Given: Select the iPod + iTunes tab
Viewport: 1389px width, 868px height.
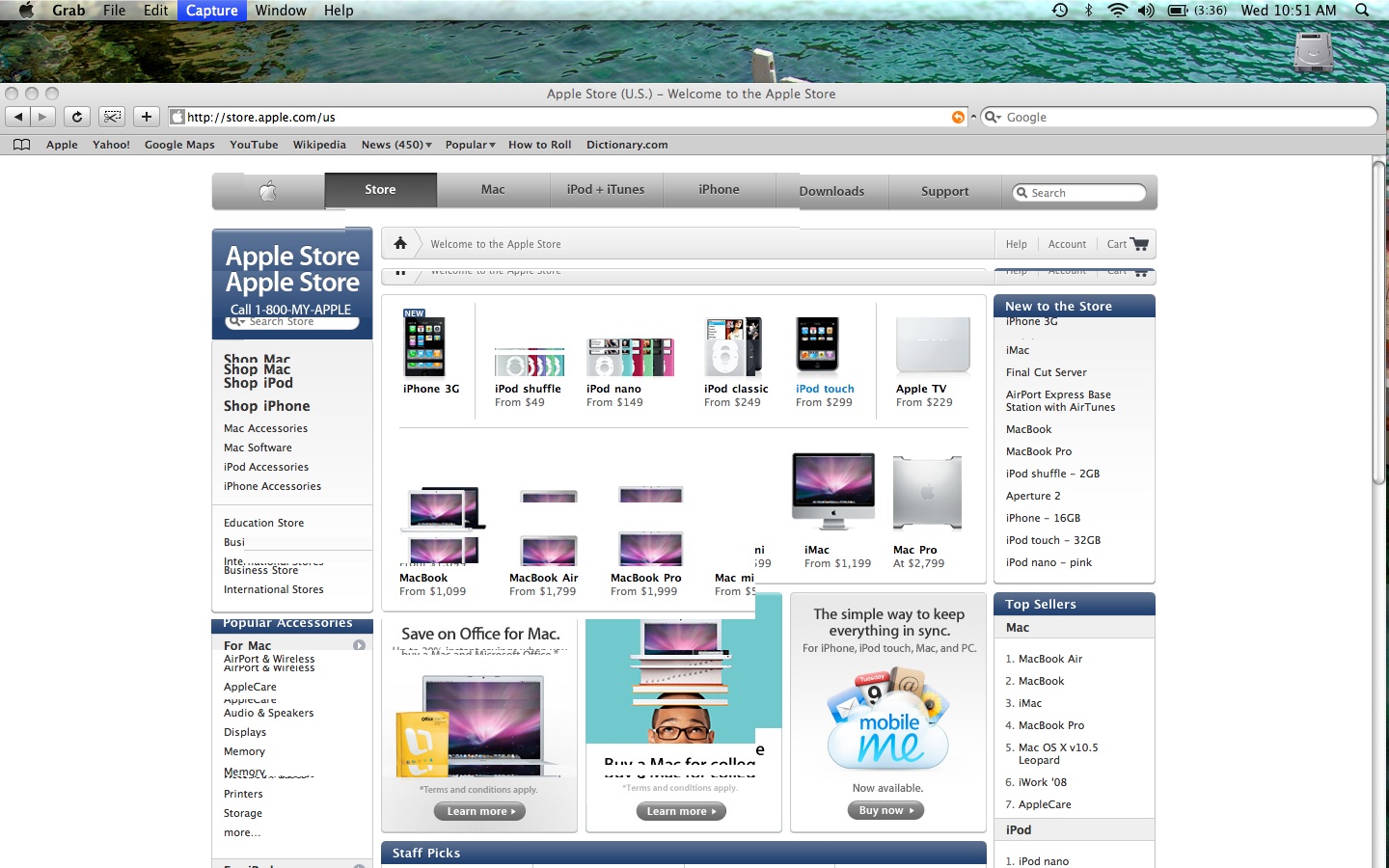Looking at the screenshot, I should click(x=606, y=190).
